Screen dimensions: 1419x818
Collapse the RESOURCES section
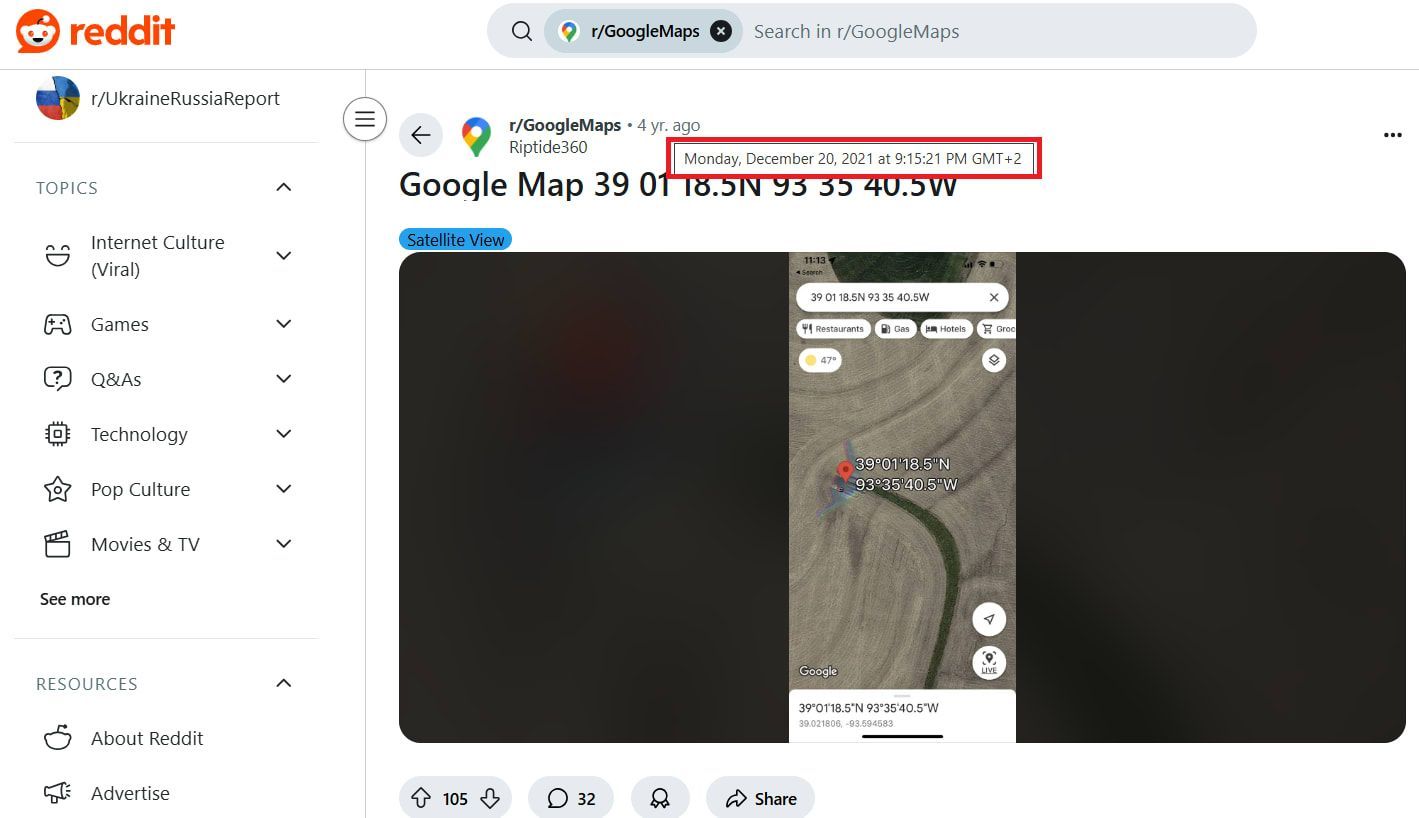pyautogui.click(x=284, y=683)
